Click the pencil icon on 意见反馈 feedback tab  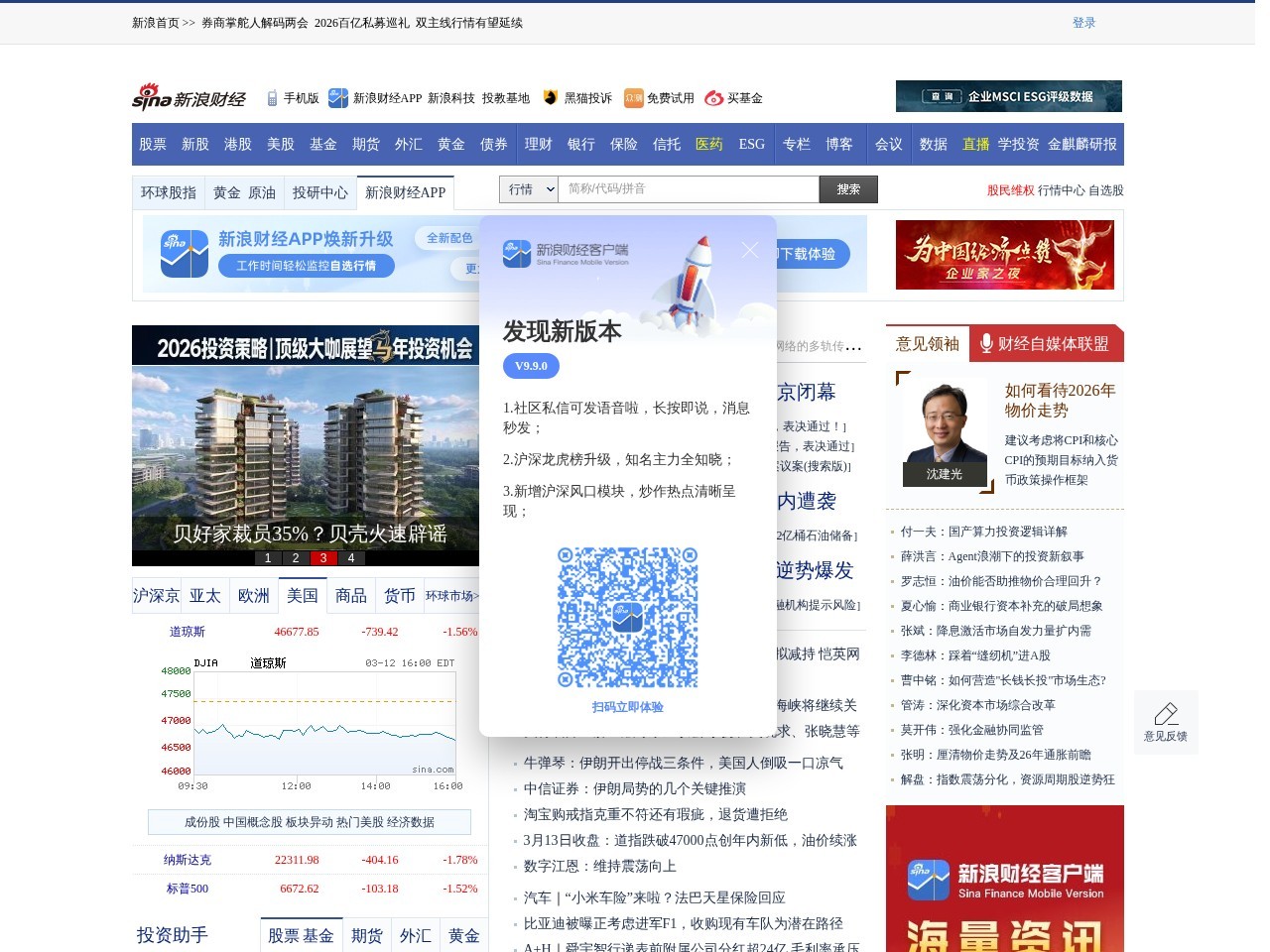coord(1166,713)
